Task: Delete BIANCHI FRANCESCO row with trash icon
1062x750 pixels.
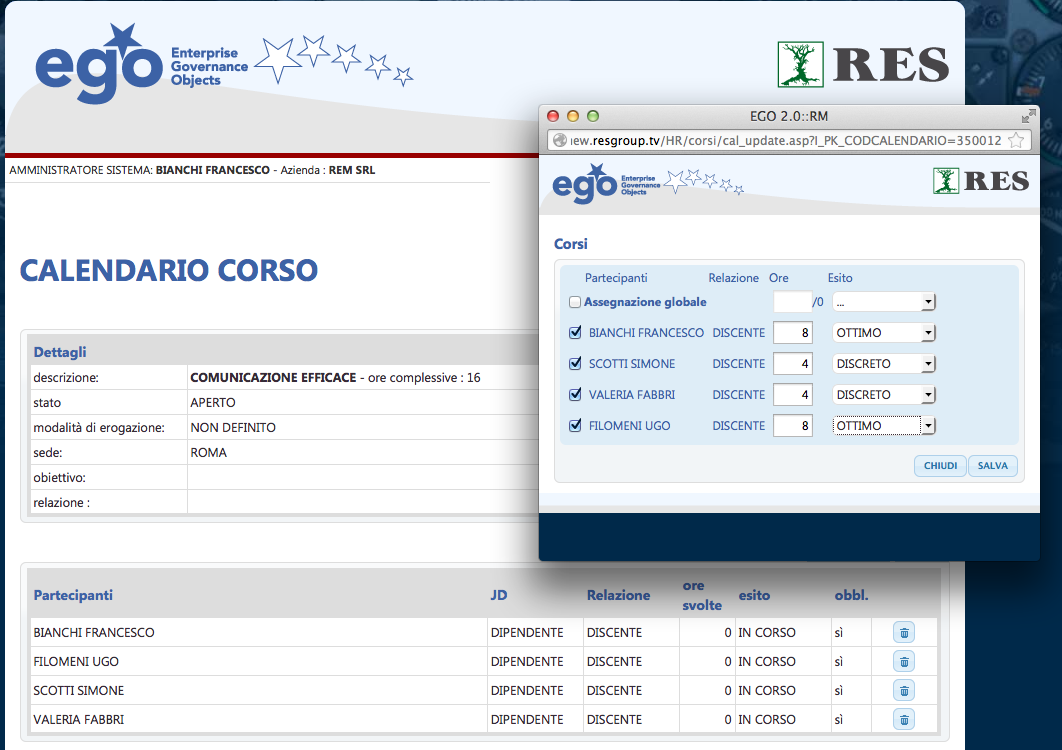Action: pyautogui.click(x=903, y=633)
